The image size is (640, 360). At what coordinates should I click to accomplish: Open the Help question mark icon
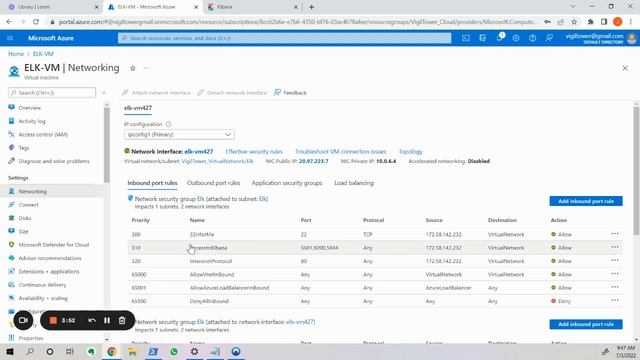533,38
